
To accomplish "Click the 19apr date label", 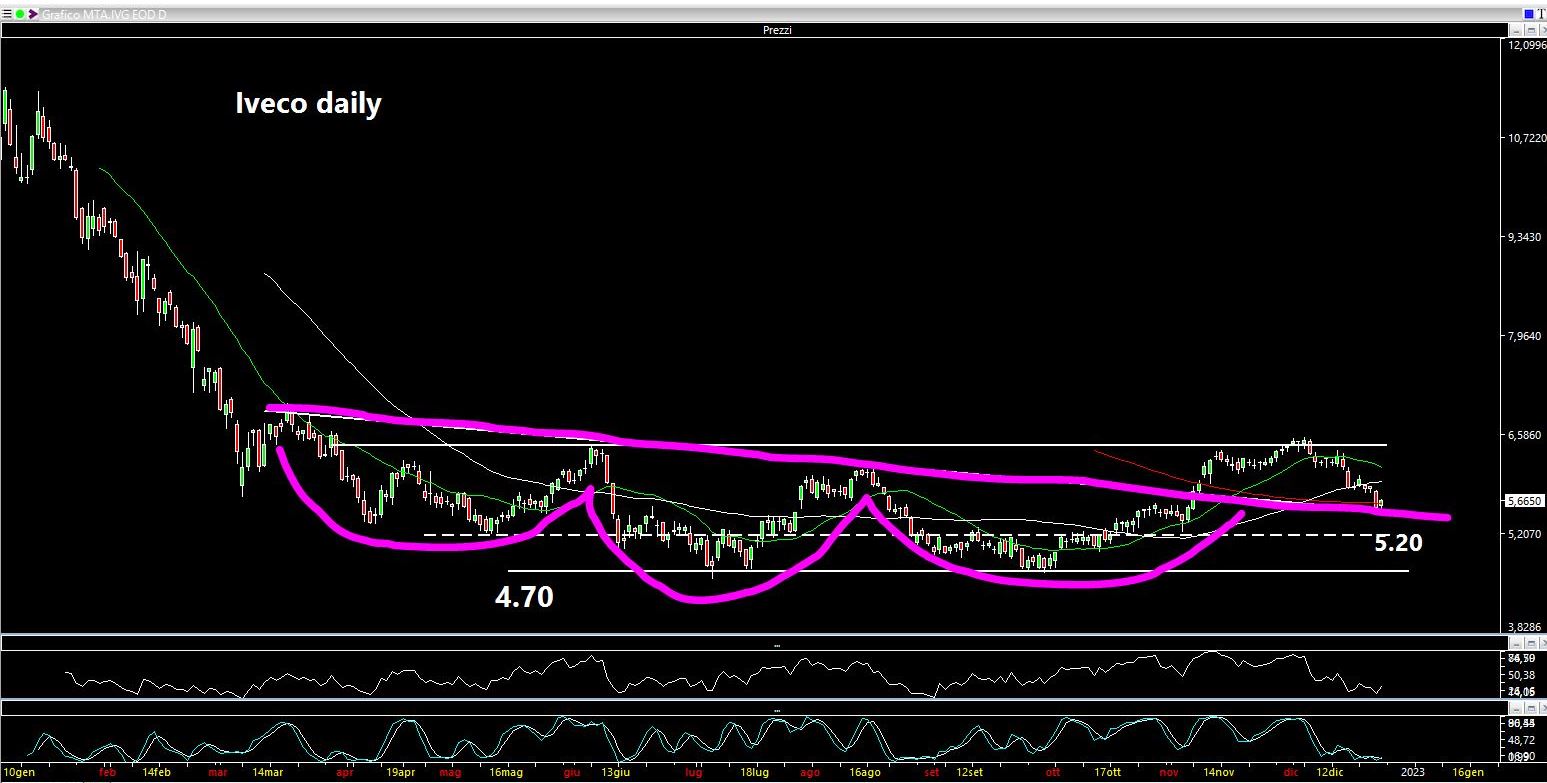I will [400, 773].
